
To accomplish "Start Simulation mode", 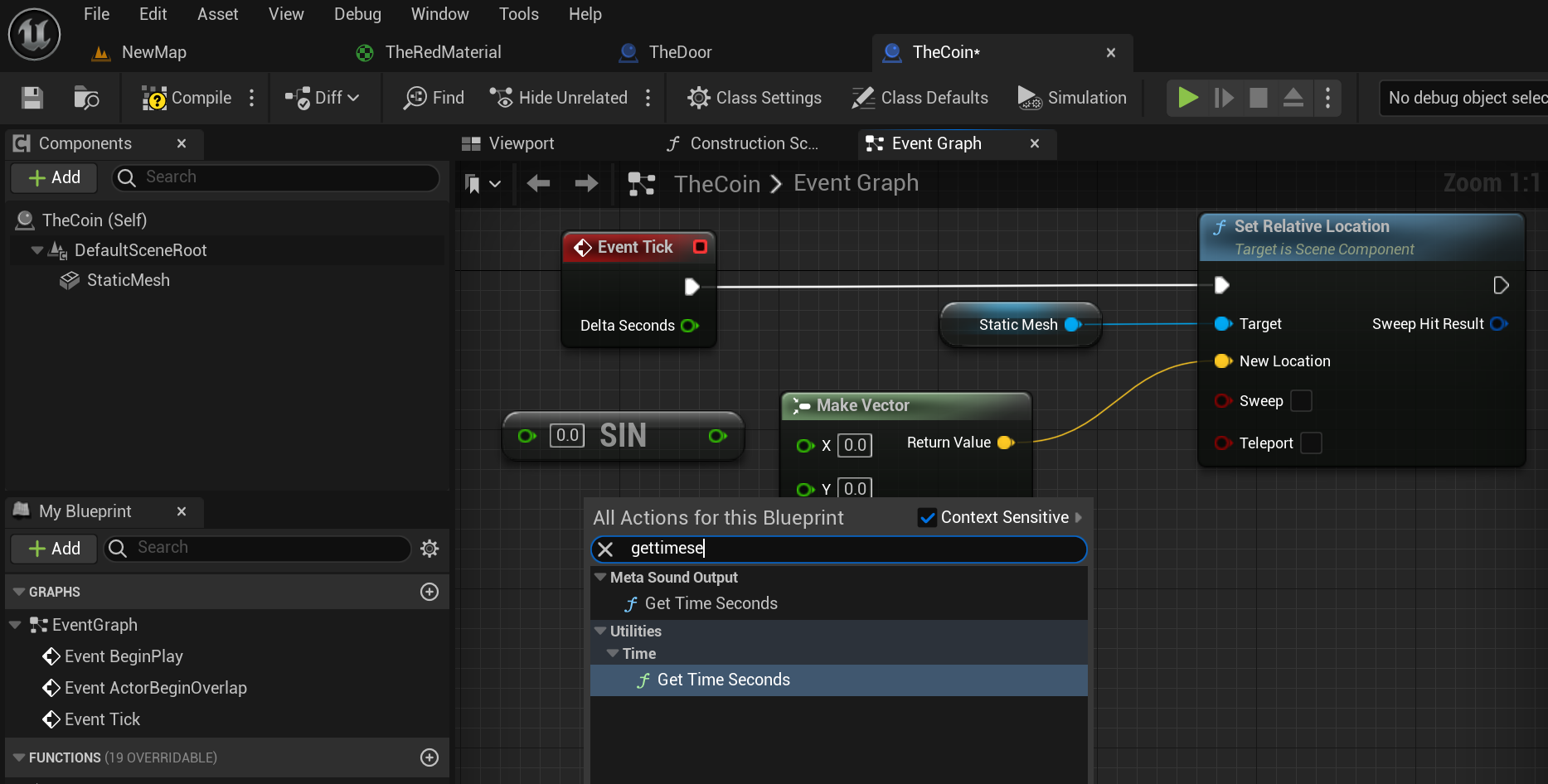I will pos(1071,98).
